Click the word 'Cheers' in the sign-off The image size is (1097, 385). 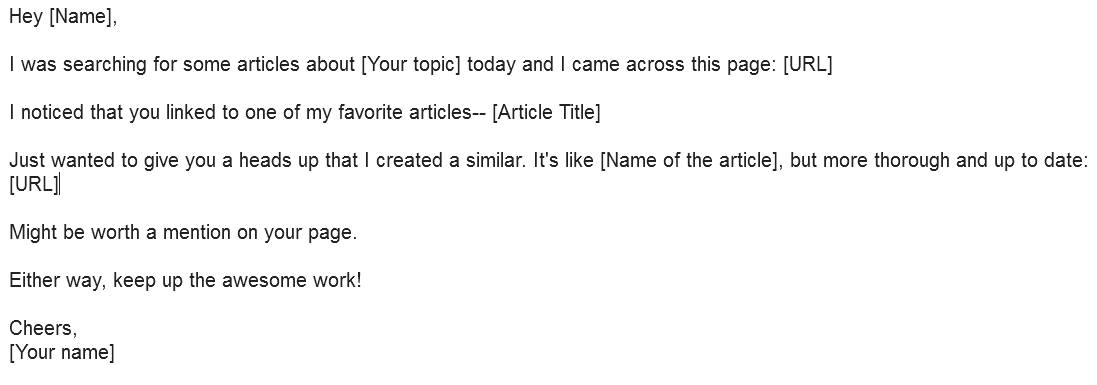tap(43, 328)
